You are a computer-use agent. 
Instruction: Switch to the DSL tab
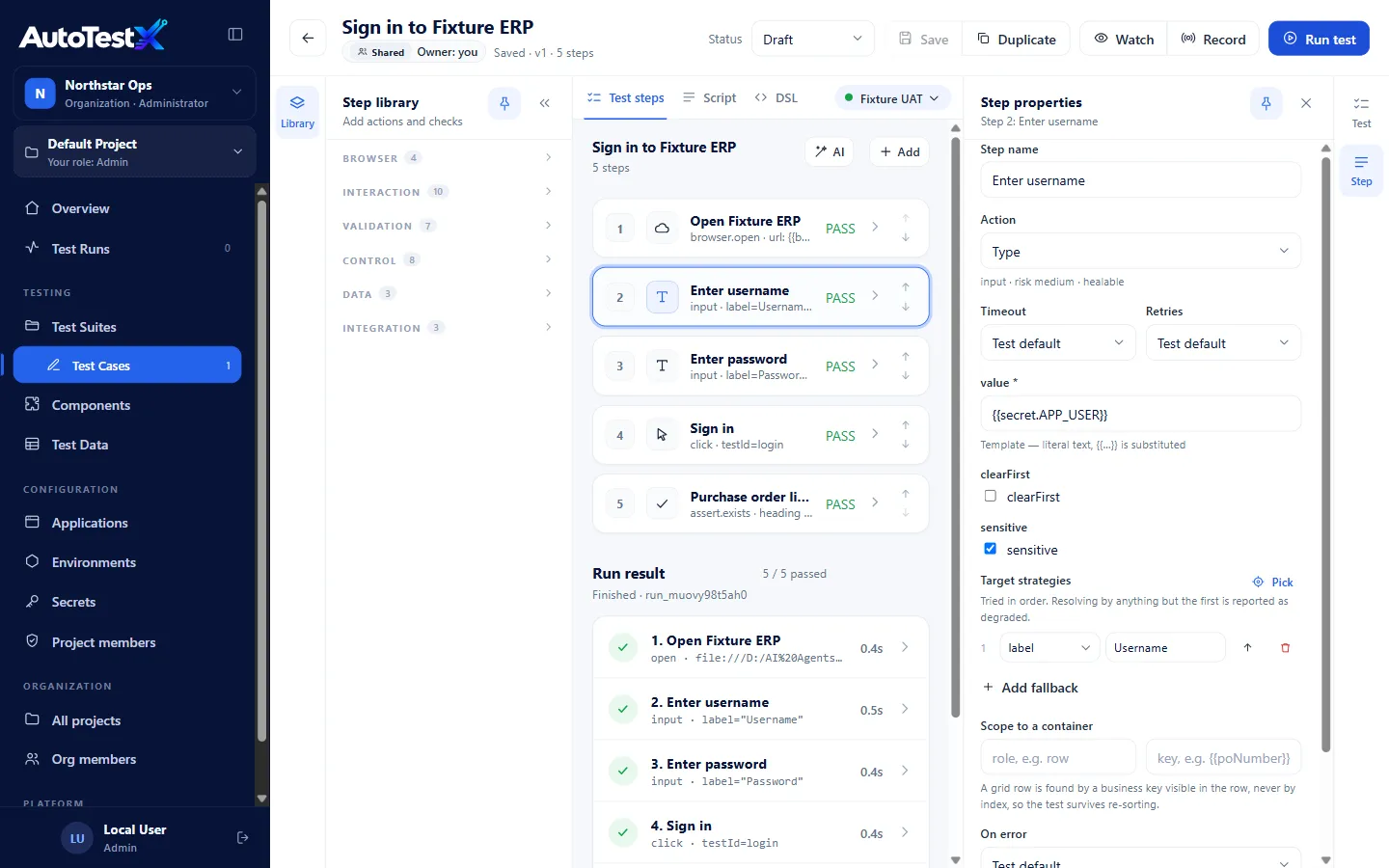coord(776,98)
